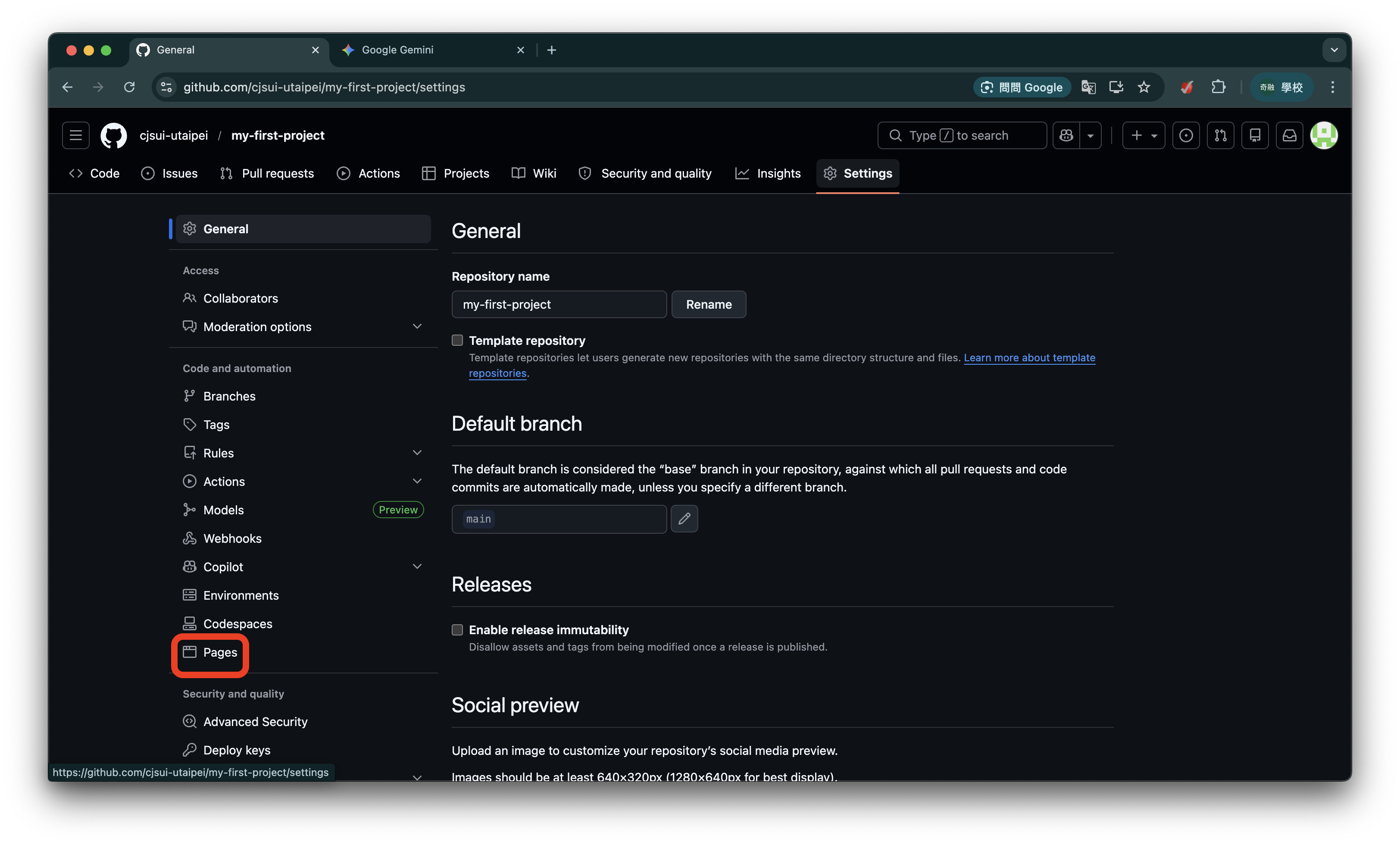Image resolution: width=1400 pixels, height=845 pixels.
Task: Open the GitHub hamburger navigation menu
Action: pyautogui.click(x=75, y=135)
